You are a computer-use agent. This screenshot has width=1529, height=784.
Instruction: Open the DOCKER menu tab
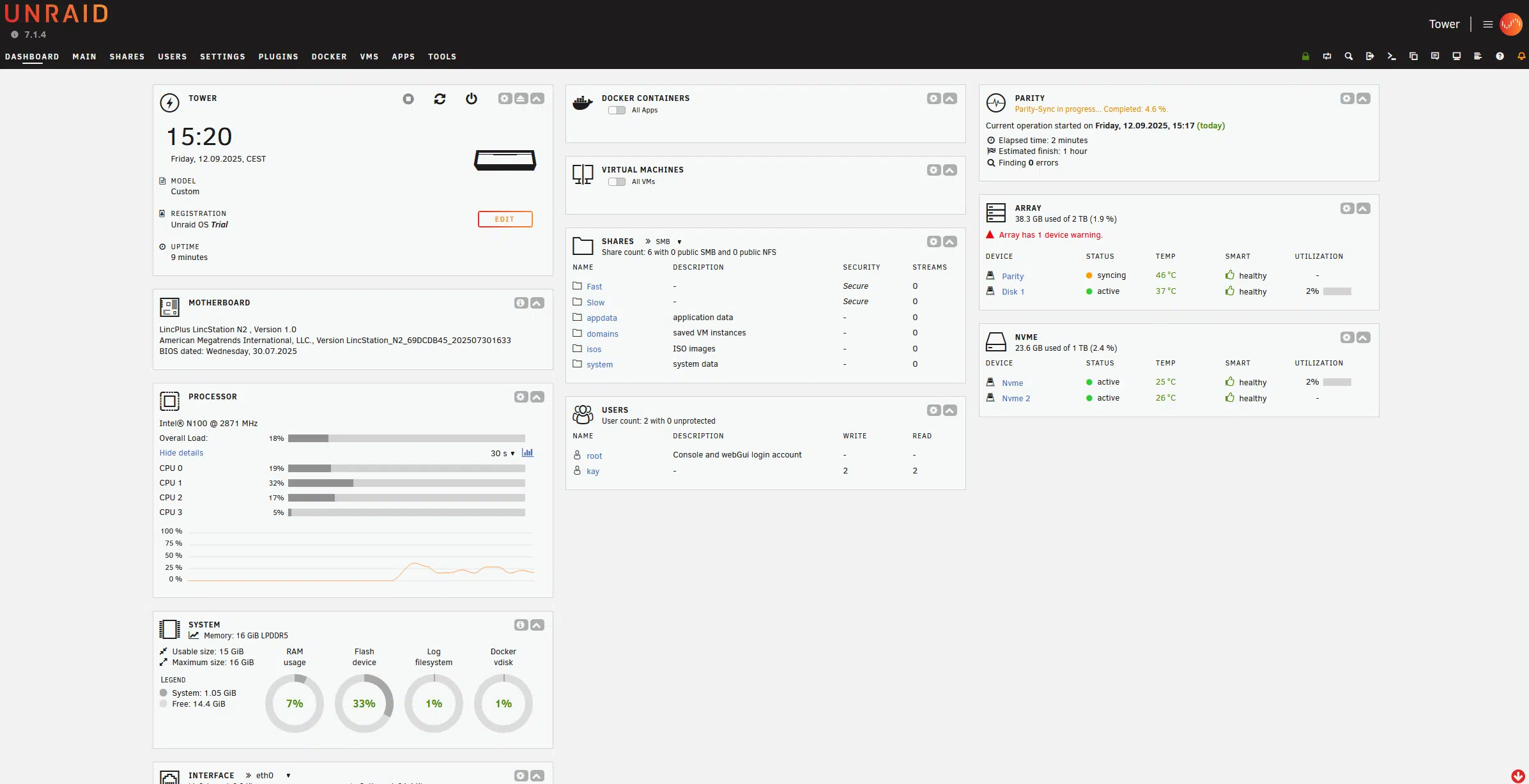(x=329, y=56)
